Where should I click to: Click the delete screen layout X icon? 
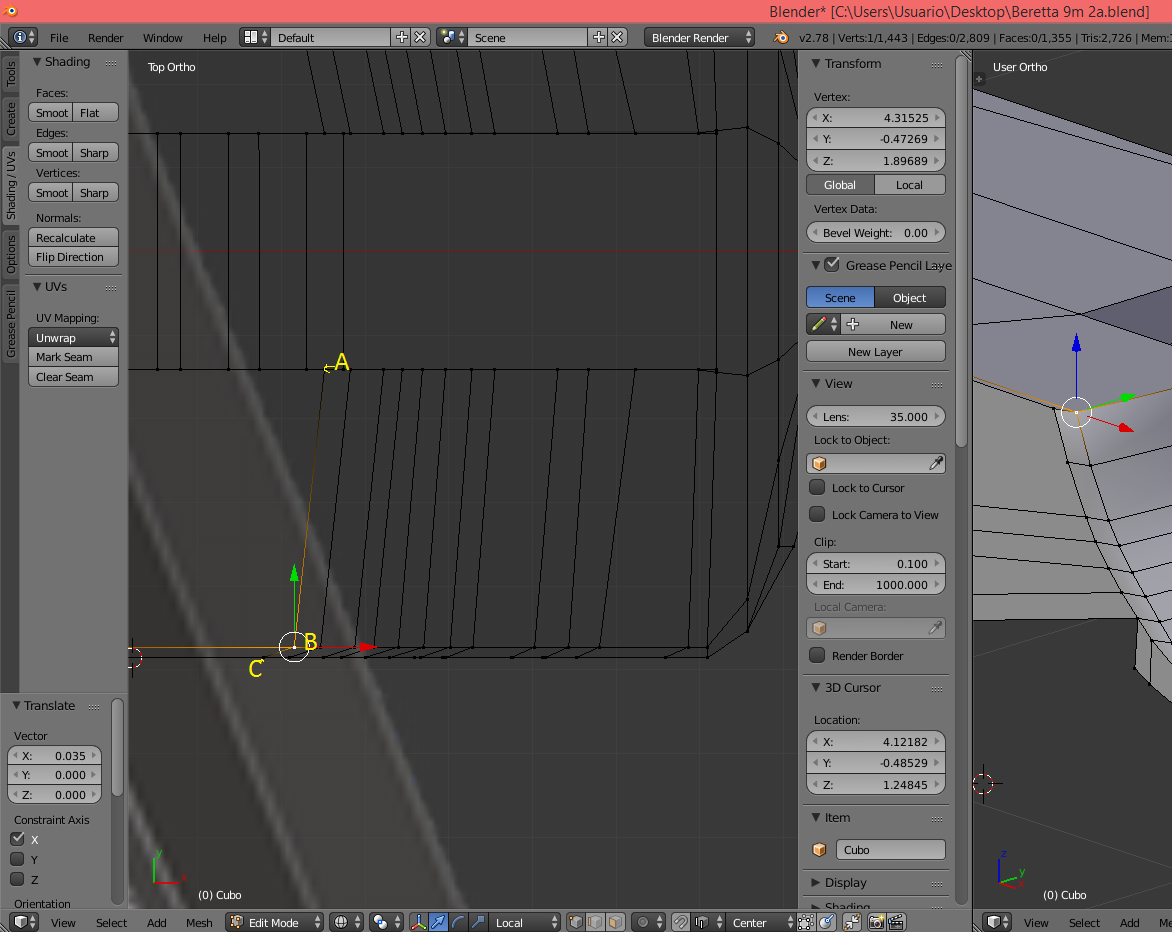coord(420,37)
